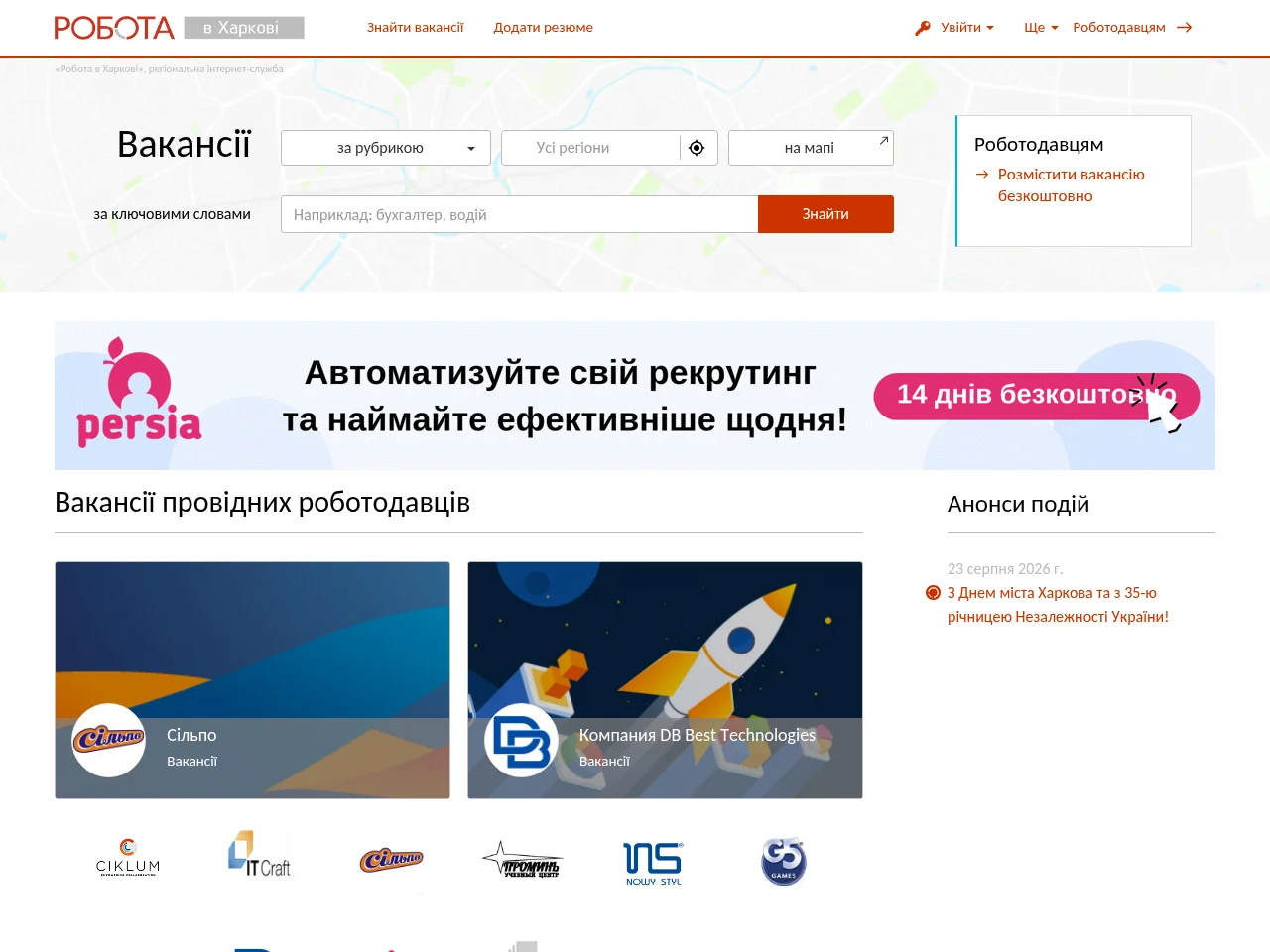The image size is (1270, 952).
Task: Click the Persia logo in the banner
Action: click(x=139, y=393)
